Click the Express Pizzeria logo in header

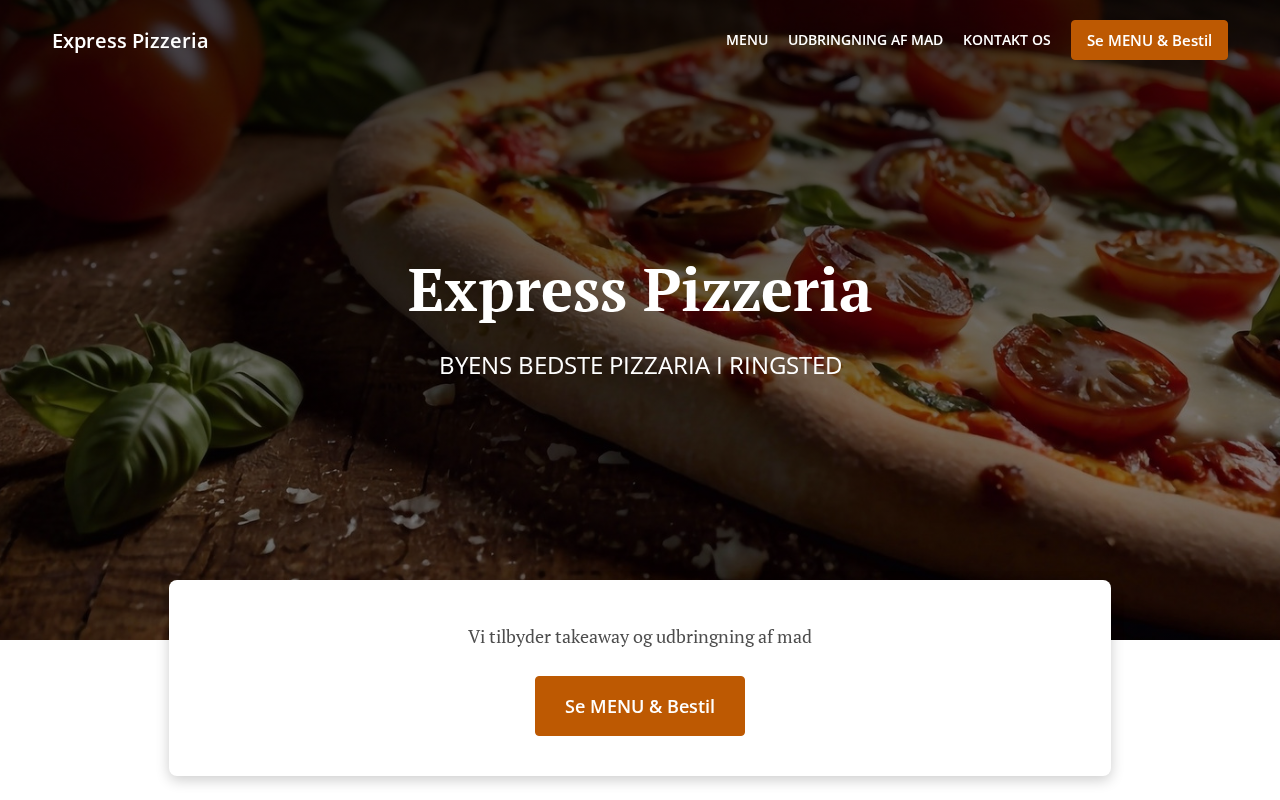130,40
